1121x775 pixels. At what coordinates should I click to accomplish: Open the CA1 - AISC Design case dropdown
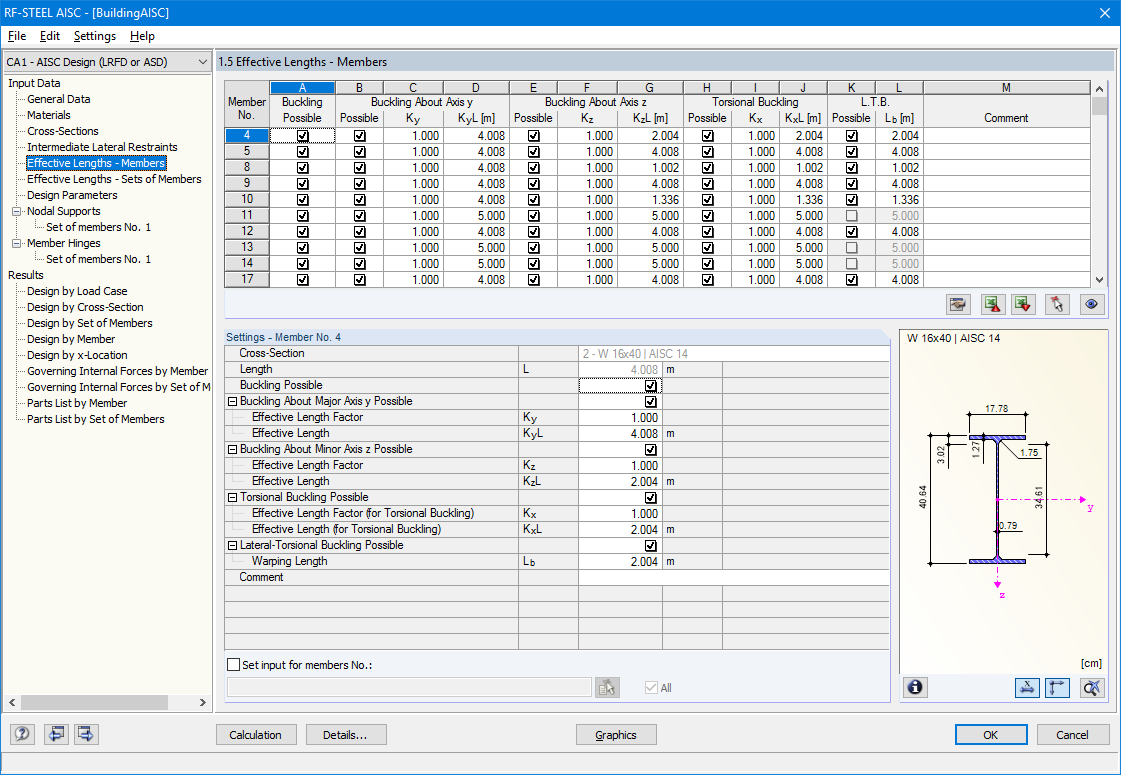[x=202, y=62]
